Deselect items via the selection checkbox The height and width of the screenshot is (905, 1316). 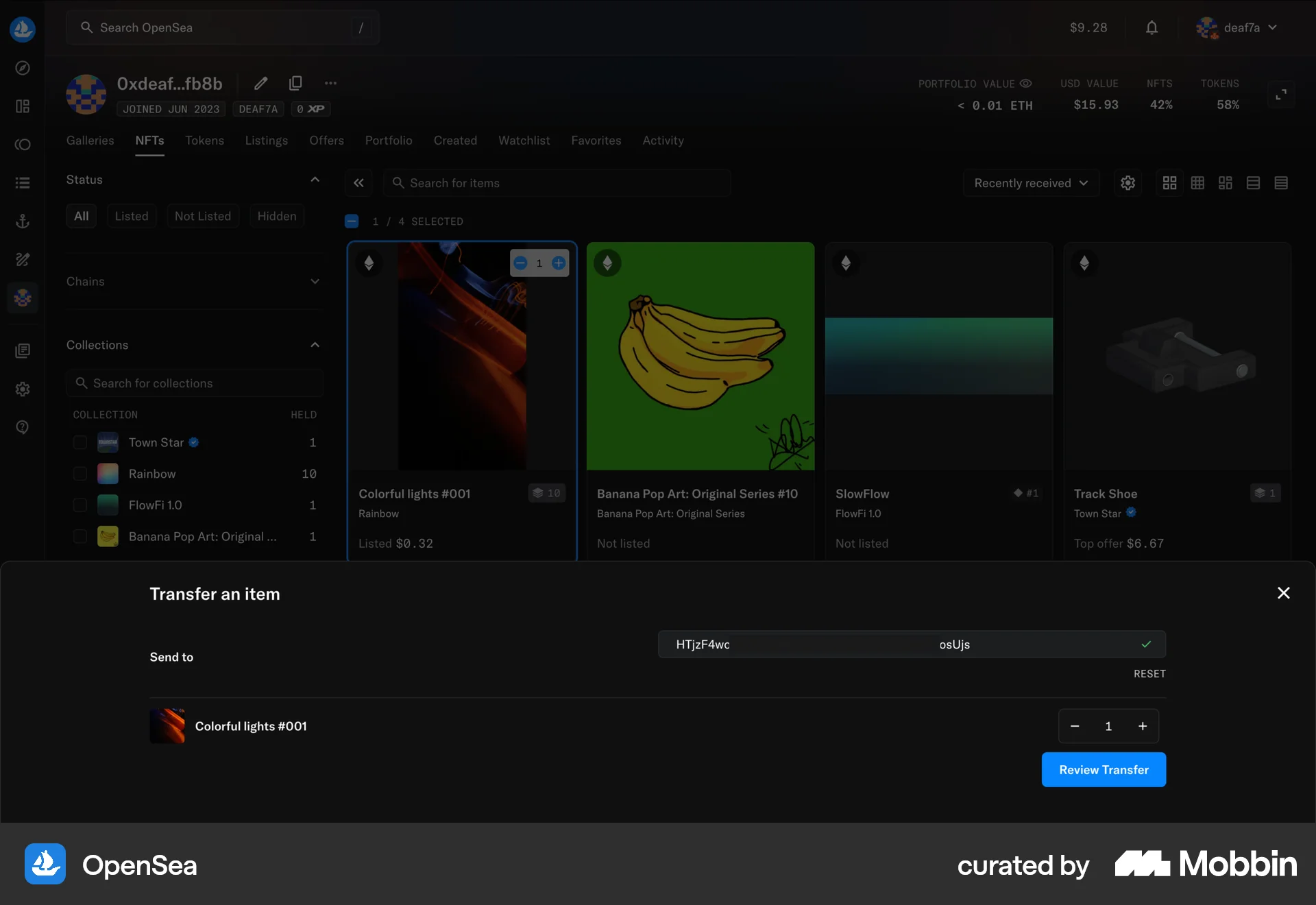(x=352, y=221)
